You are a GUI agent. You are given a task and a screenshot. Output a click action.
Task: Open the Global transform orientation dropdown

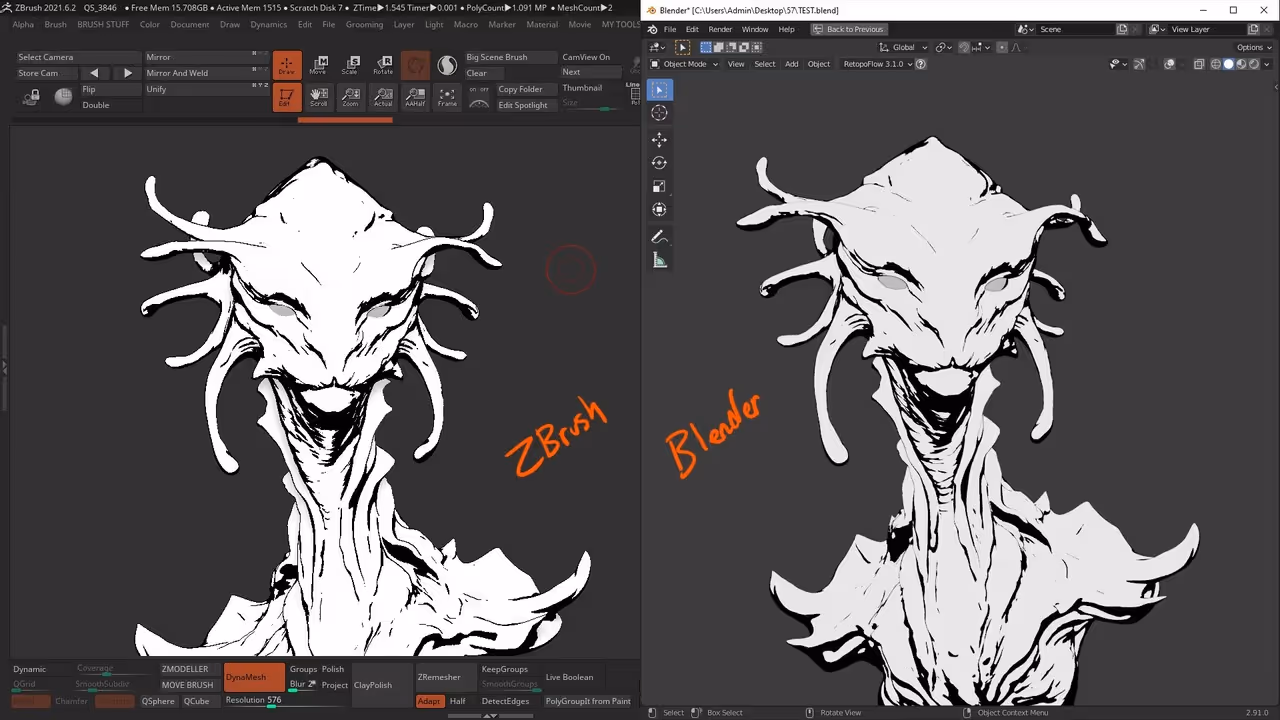pyautogui.click(x=903, y=47)
